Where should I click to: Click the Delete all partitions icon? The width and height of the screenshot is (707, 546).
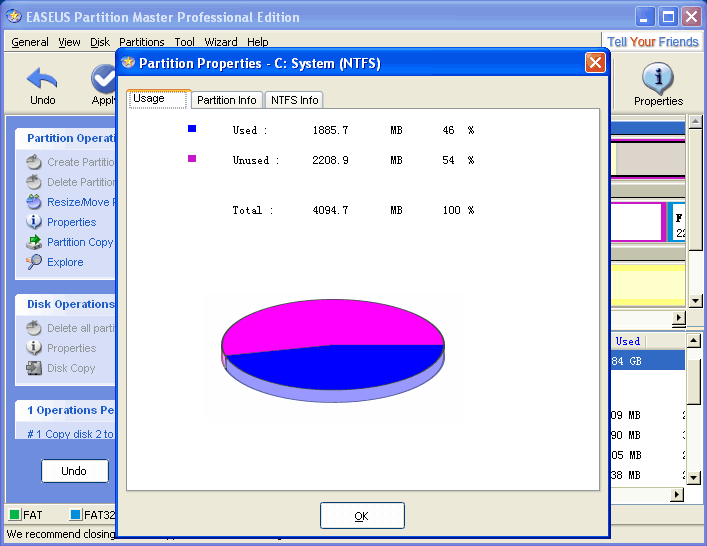tap(34, 328)
